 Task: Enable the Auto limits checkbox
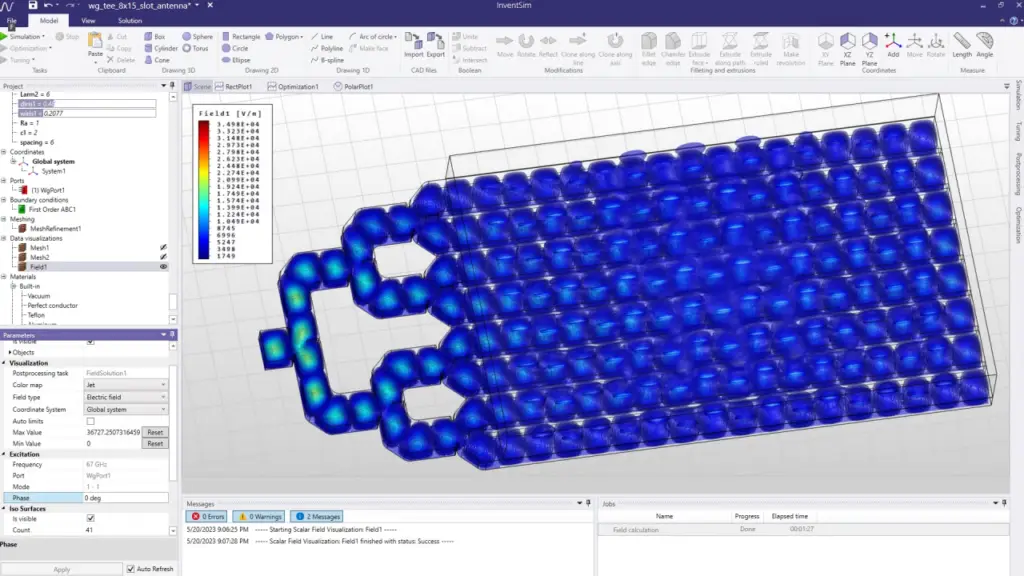[91, 421]
